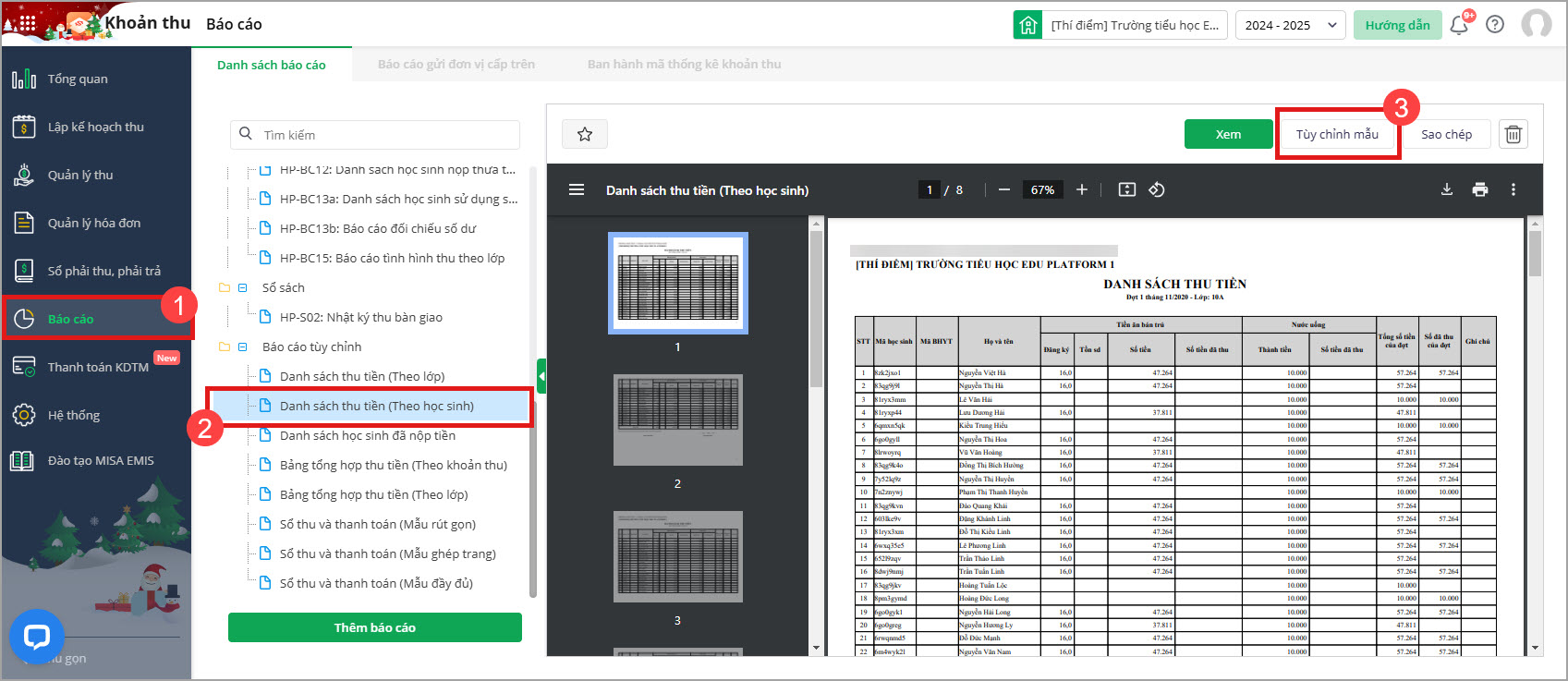The width and height of the screenshot is (1568, 681).
Task: Collapse the Báo cáo tùy chỉnh folder
Action: click(243, 347)
